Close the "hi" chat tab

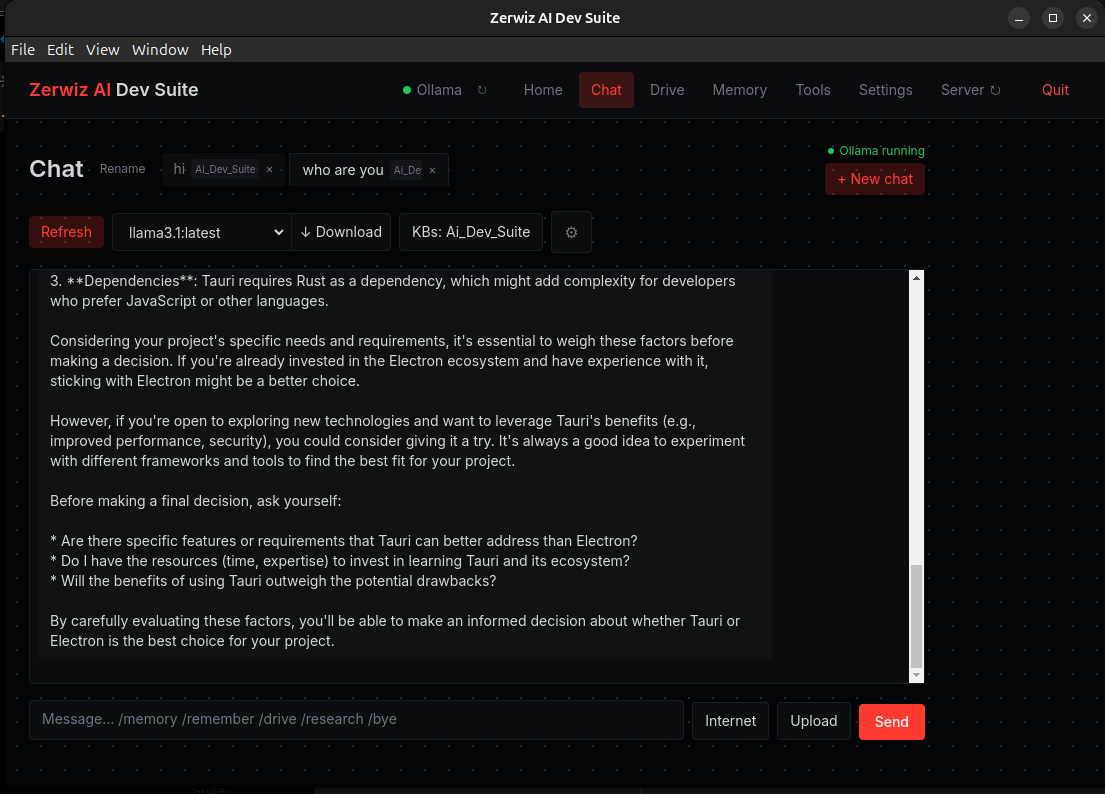(268, 169)
